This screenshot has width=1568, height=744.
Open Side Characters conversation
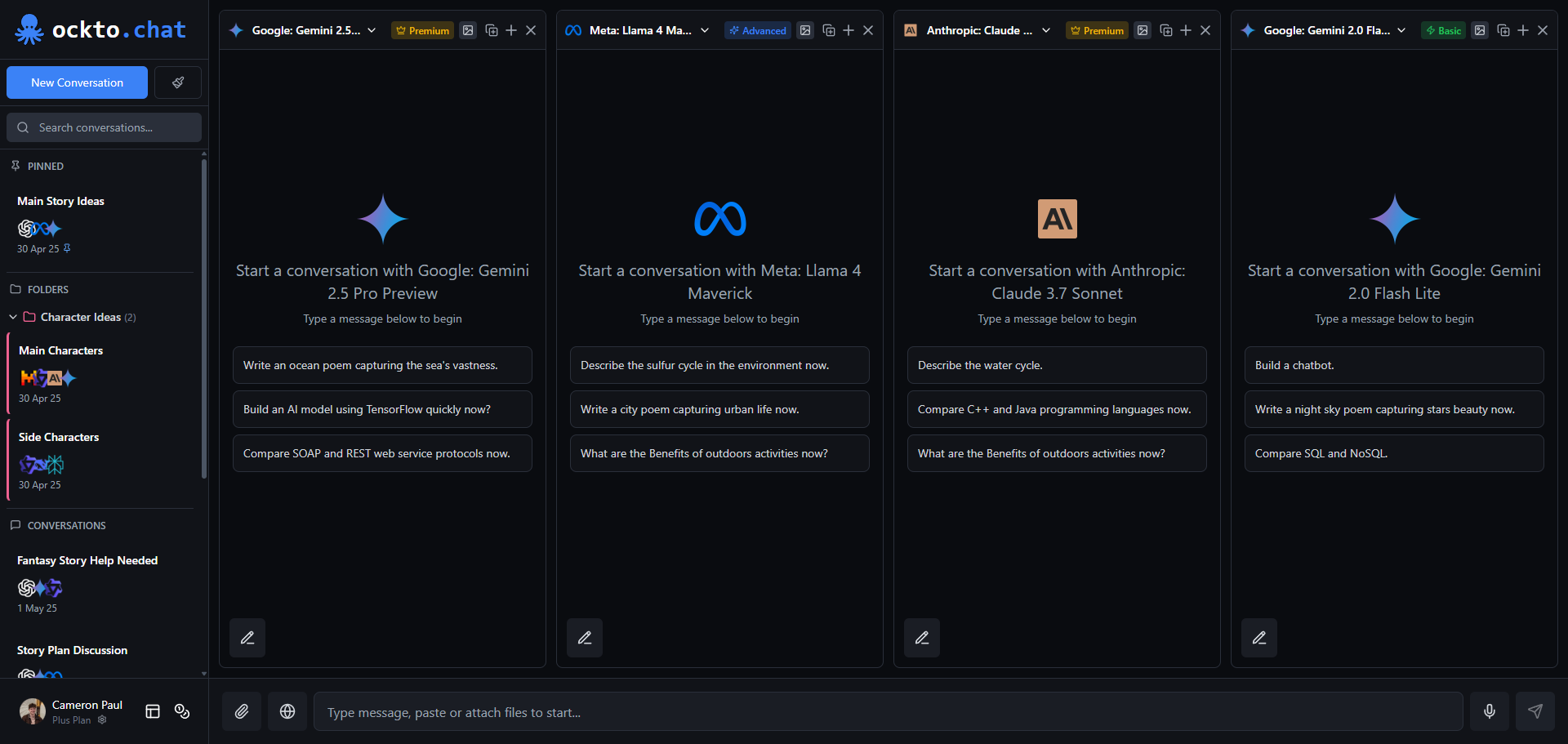tap(100, 460)
